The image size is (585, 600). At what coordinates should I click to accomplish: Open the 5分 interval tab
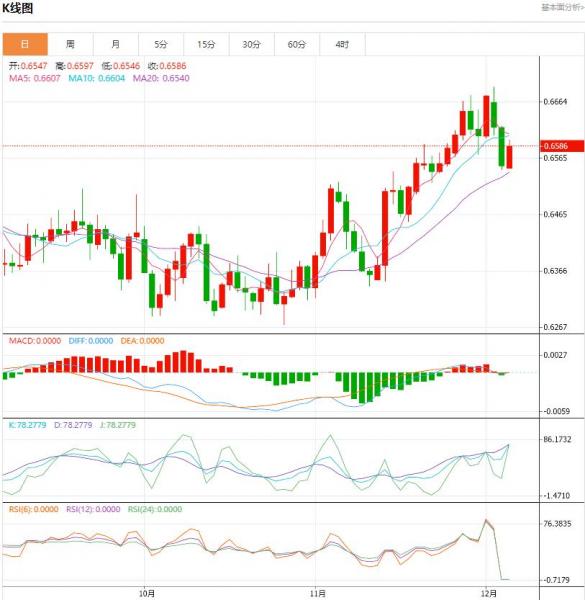point(161,44)
